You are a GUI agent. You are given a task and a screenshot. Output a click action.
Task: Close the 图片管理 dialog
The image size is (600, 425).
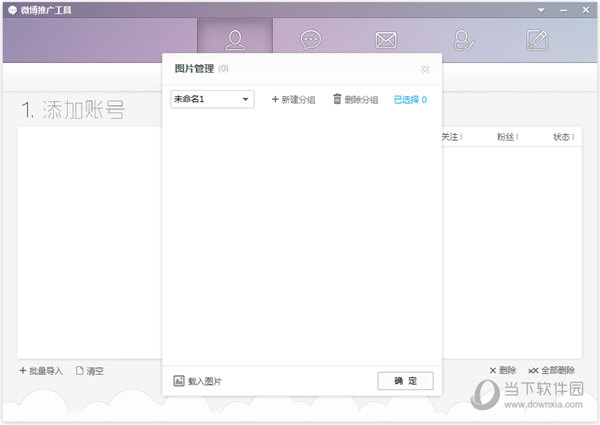click(x=425, y=69)
